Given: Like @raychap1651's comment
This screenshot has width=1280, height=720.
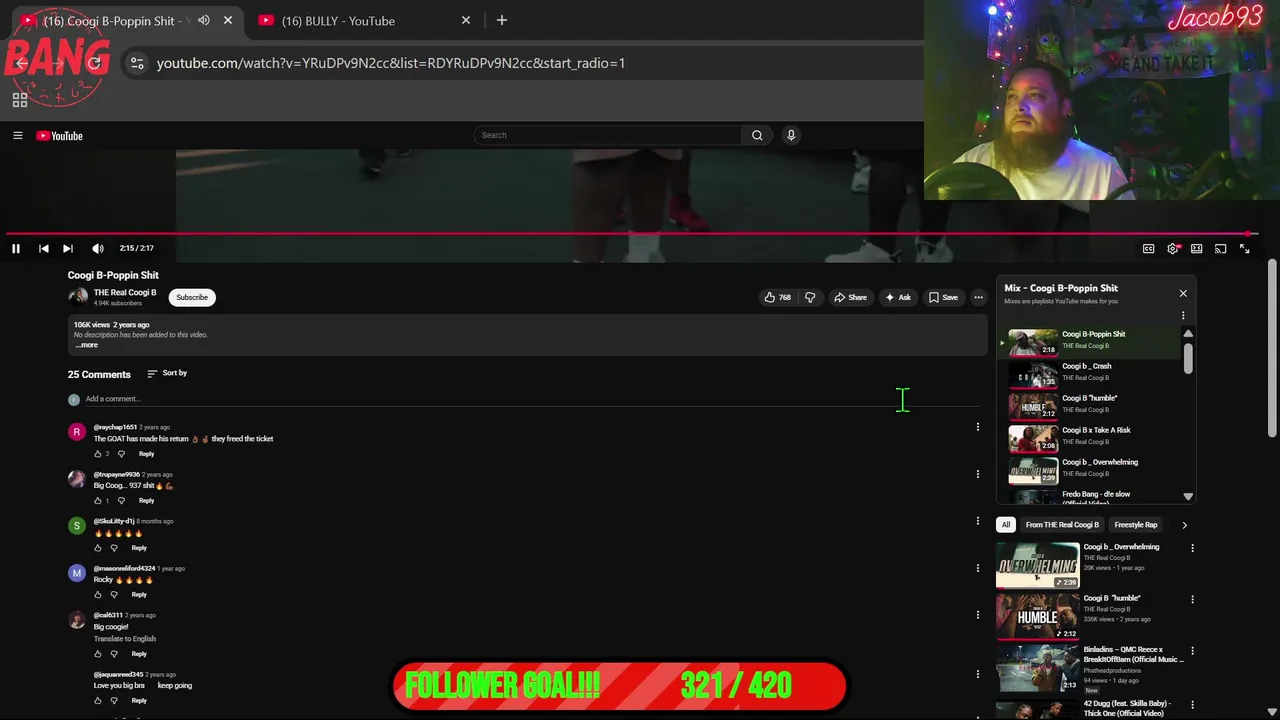Looking at the screenshot, I should pos(98,454).
